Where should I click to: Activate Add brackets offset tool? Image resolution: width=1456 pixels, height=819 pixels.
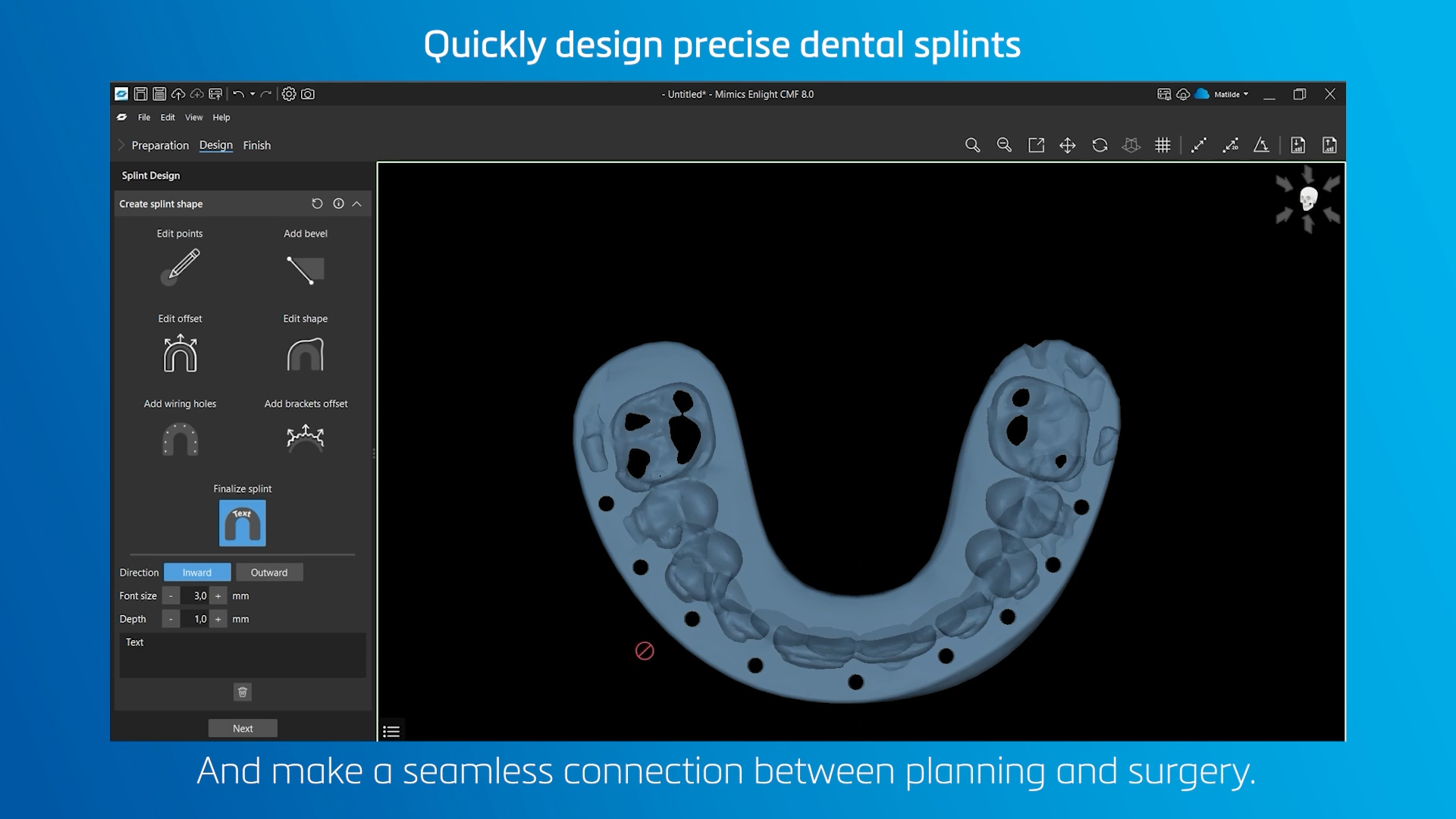click(x=306, y=438)
